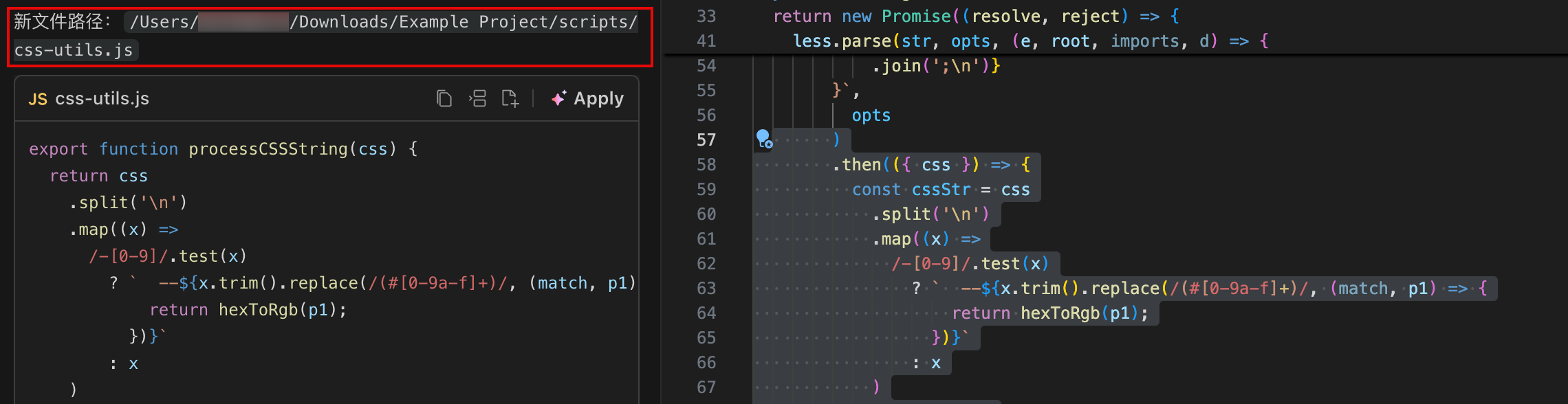Click ': x' on editor line 66
This screenshot has width=1568, height=404.
926,363
